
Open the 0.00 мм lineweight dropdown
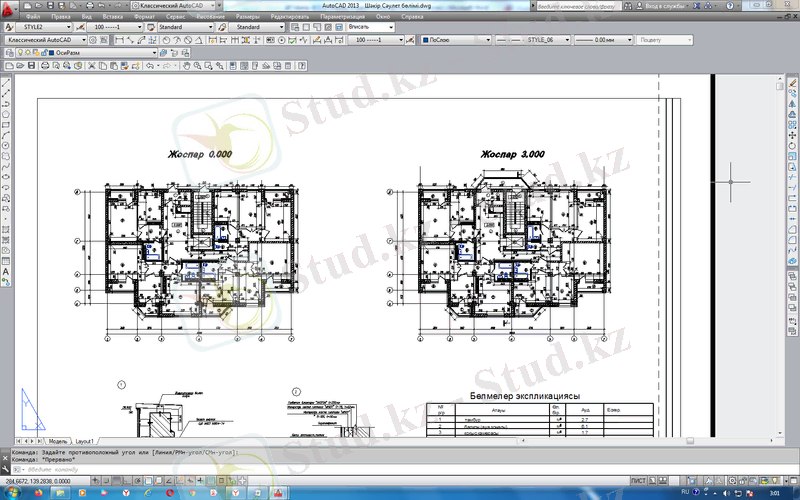click(604, 40)
